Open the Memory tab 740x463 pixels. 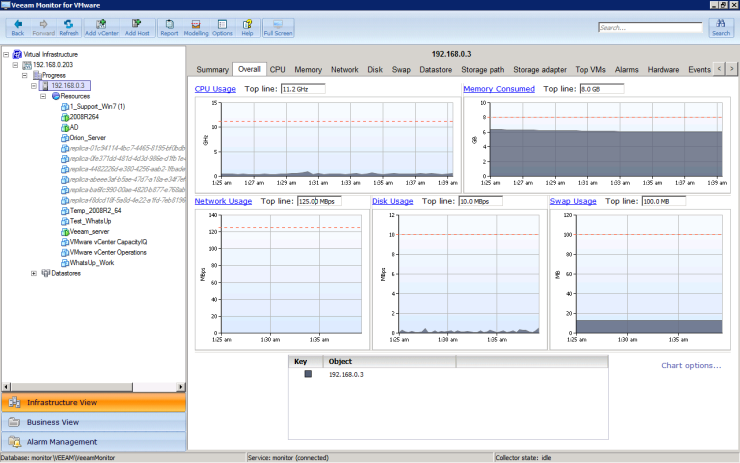coord(308,69)
